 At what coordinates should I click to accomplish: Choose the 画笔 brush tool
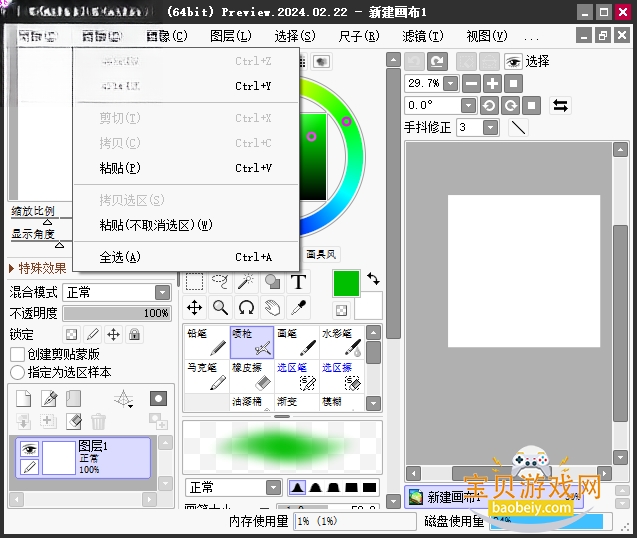coord(297,343)
